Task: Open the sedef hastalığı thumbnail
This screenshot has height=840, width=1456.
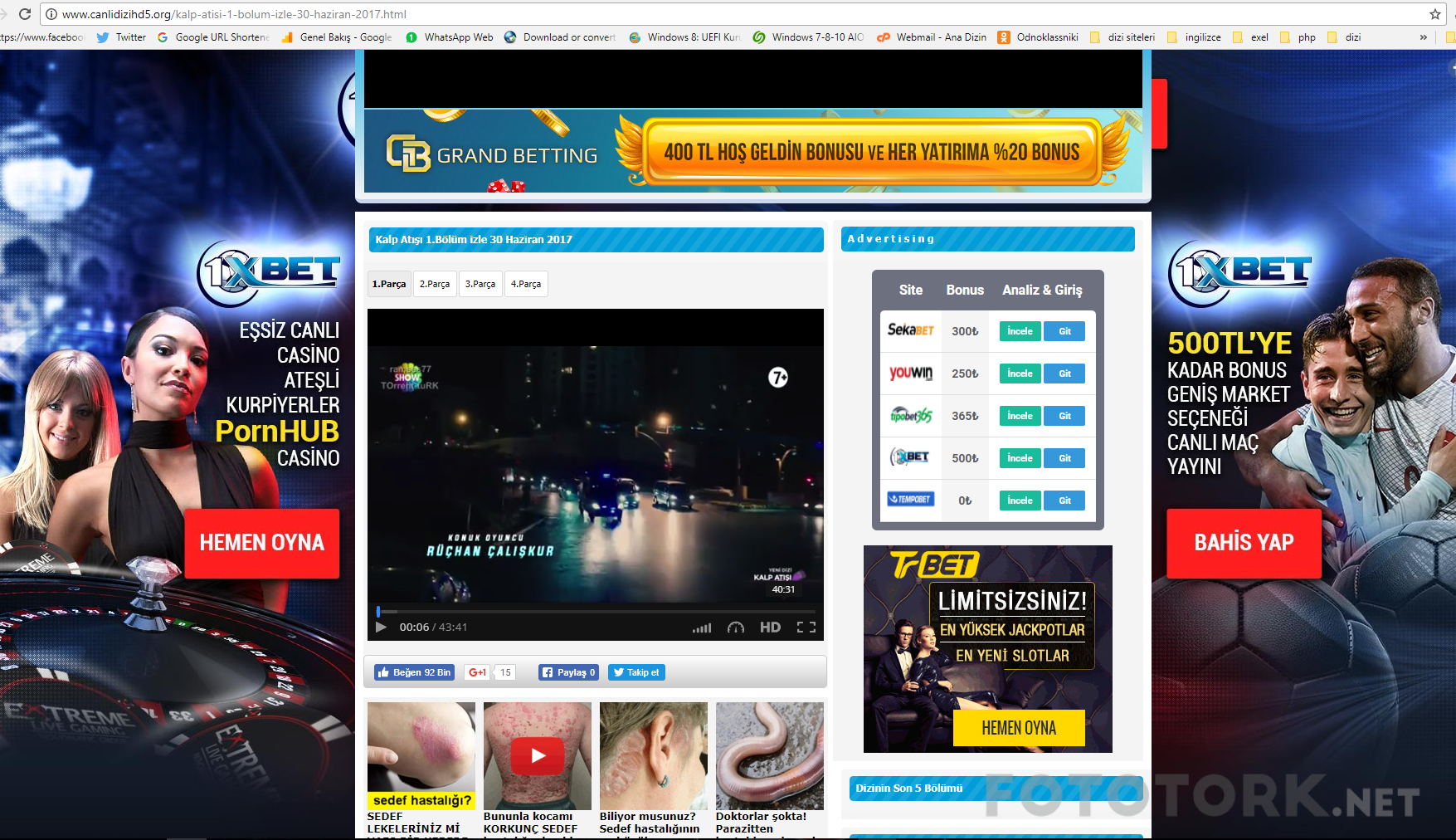Action: click(421, 755)
